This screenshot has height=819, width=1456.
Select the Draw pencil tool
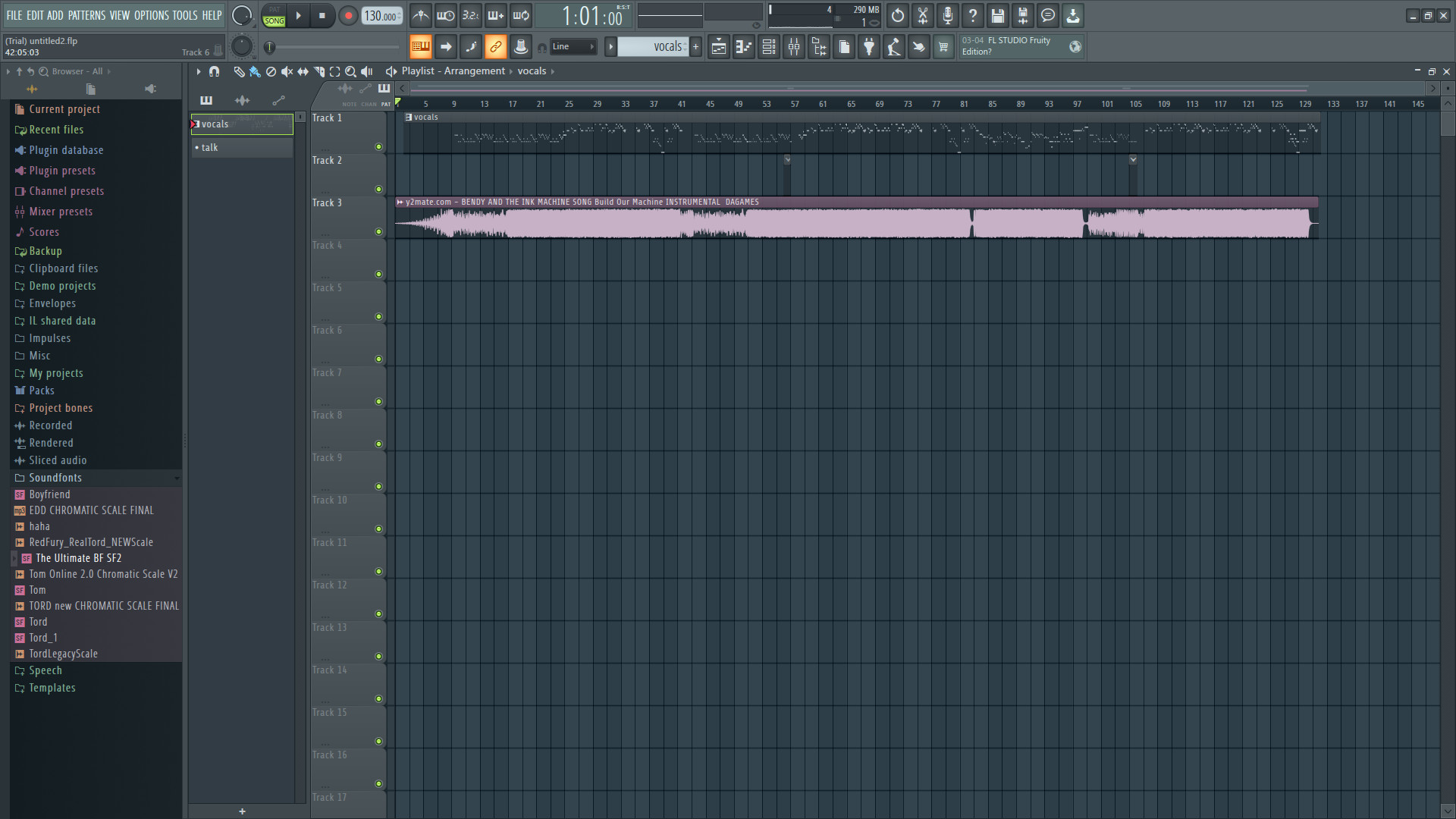239,71
